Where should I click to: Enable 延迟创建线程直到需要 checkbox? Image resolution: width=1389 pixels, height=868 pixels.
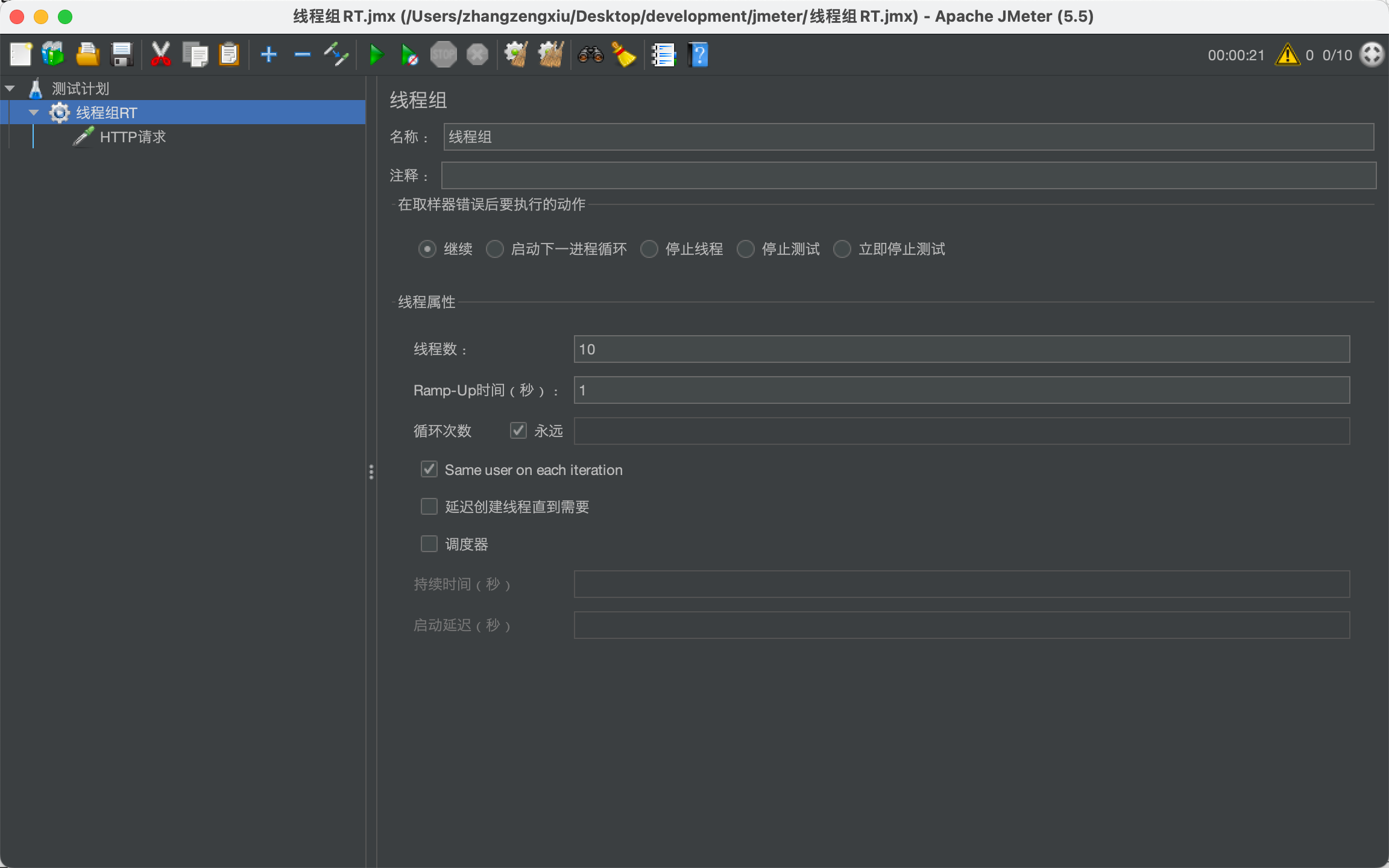pyautogui.click(x=429, y=506)
